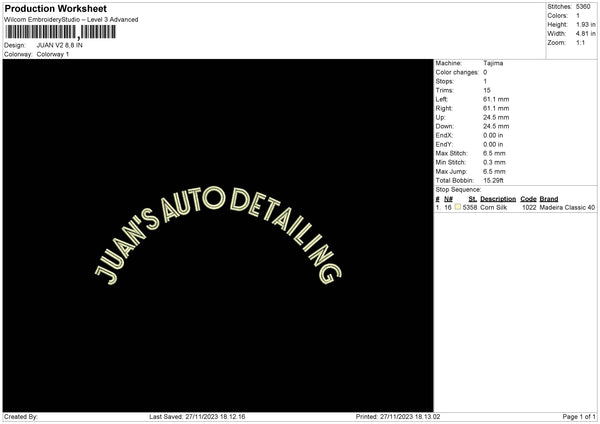Click the Height value 1.93 in
The image size is (600, 424).
(586, 24)
